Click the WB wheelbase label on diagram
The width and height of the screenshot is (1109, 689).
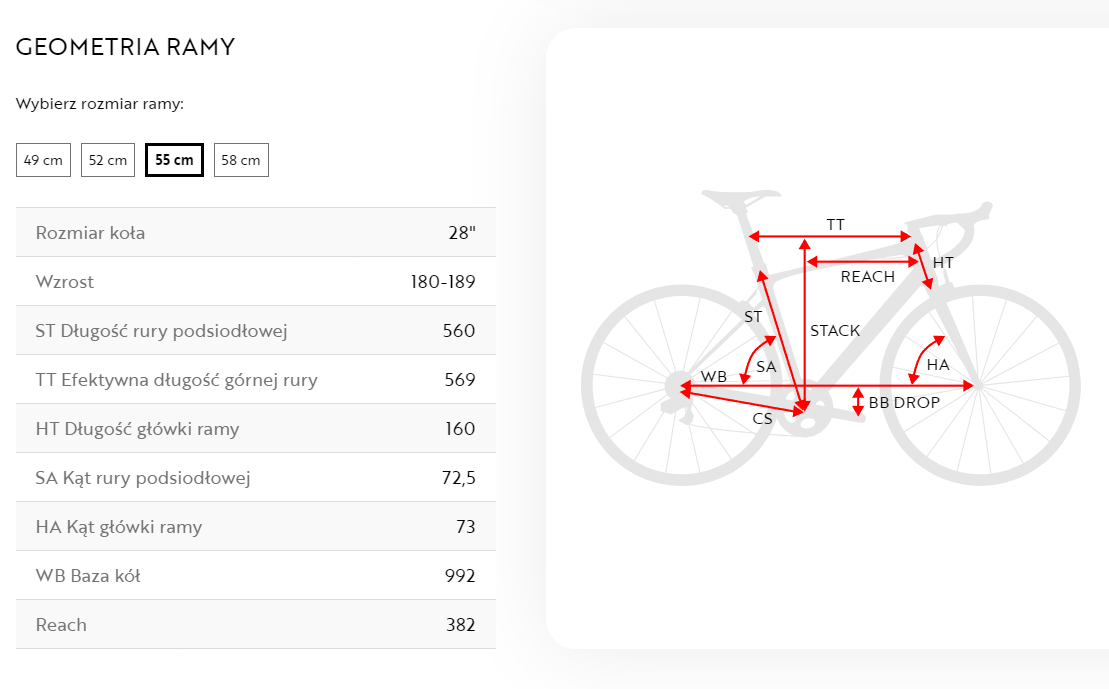714,376
